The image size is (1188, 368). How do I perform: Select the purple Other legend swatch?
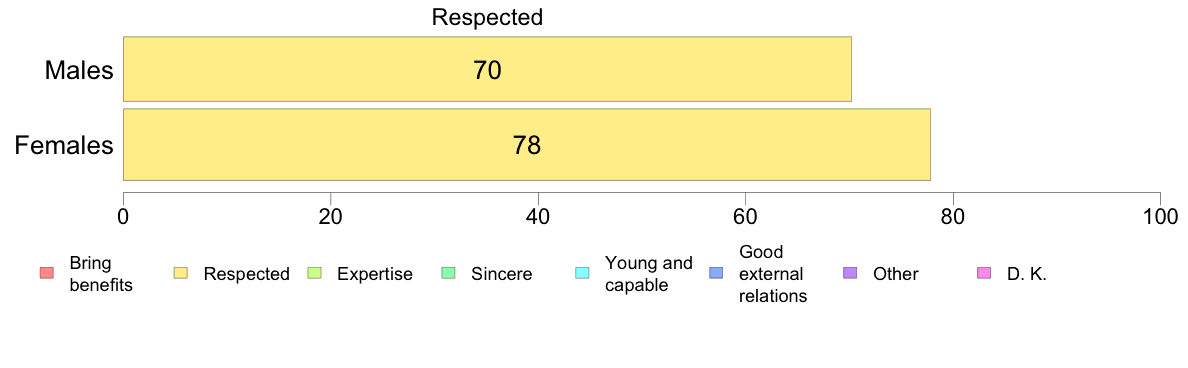click(x=849, y=273)
